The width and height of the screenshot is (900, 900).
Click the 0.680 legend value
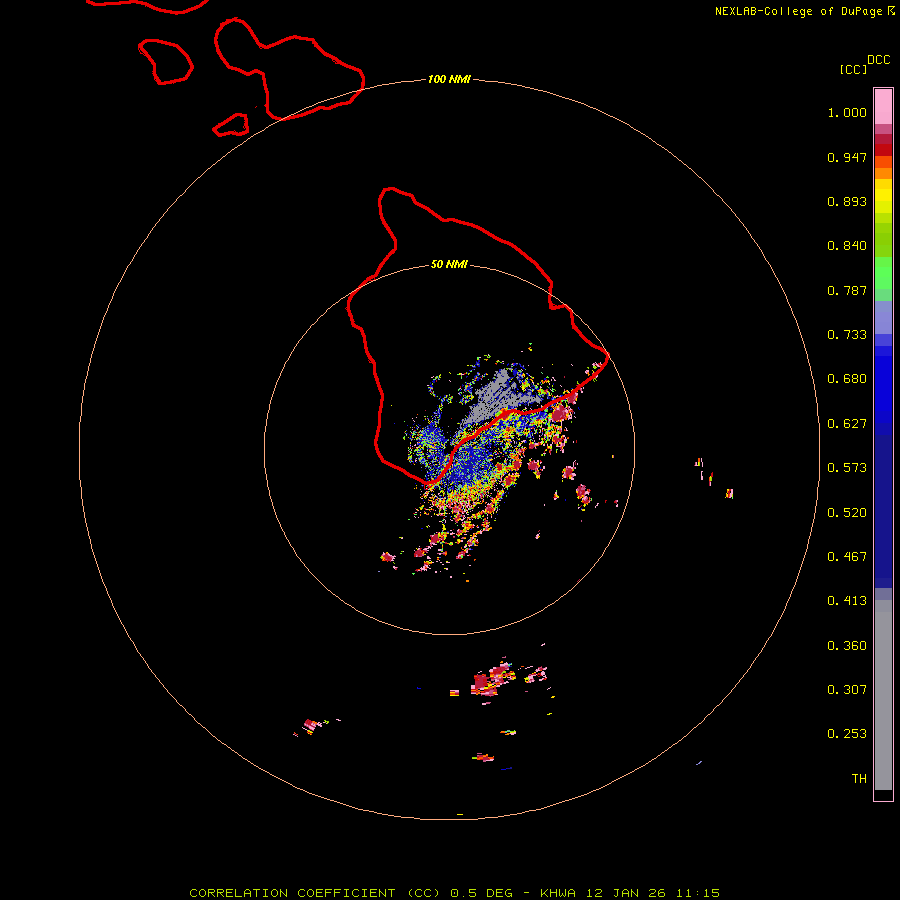pos(847,379)
